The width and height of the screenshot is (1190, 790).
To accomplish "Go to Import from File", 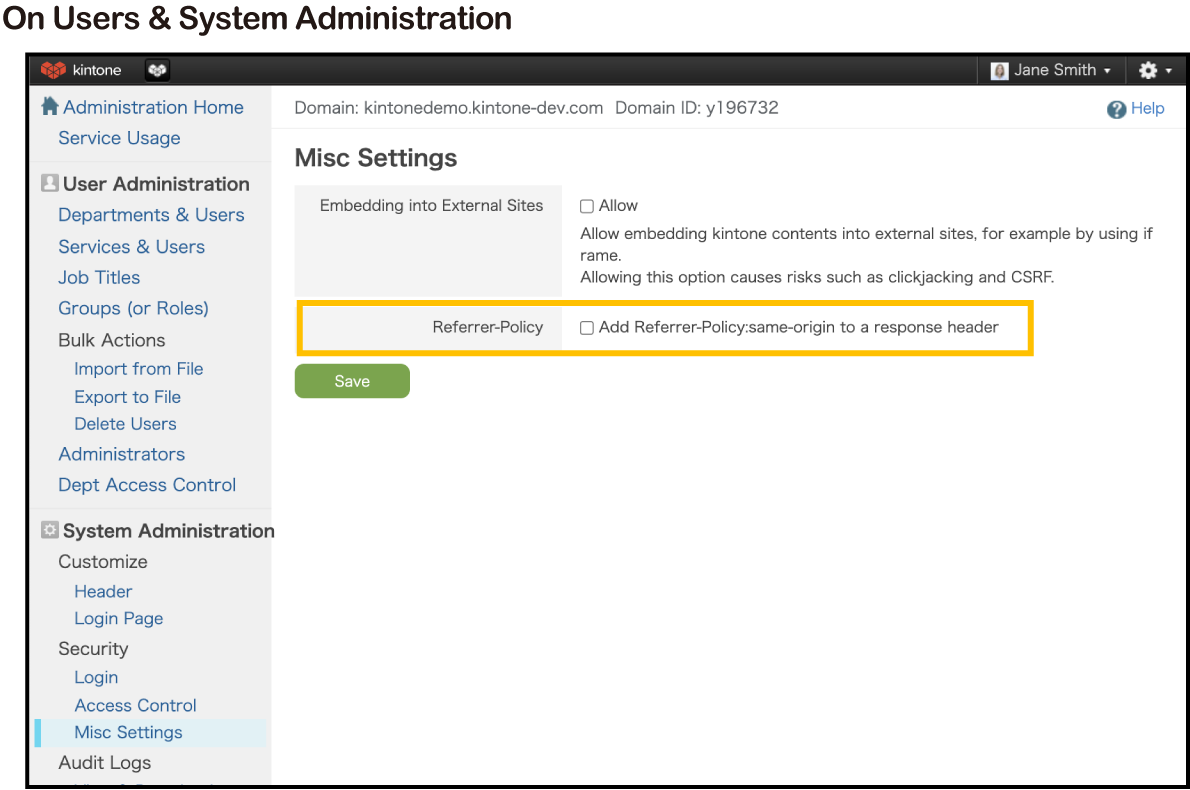I will point(138,369).
